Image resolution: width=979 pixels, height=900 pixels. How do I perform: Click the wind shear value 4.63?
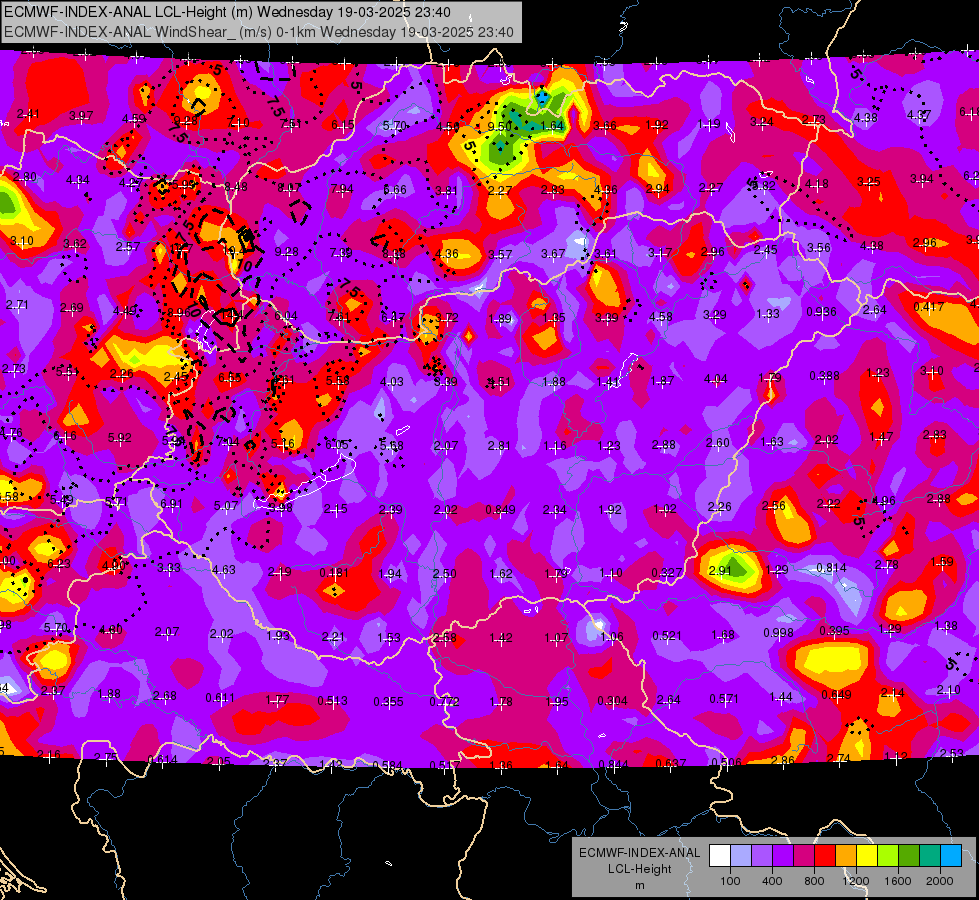click(224, 570)
